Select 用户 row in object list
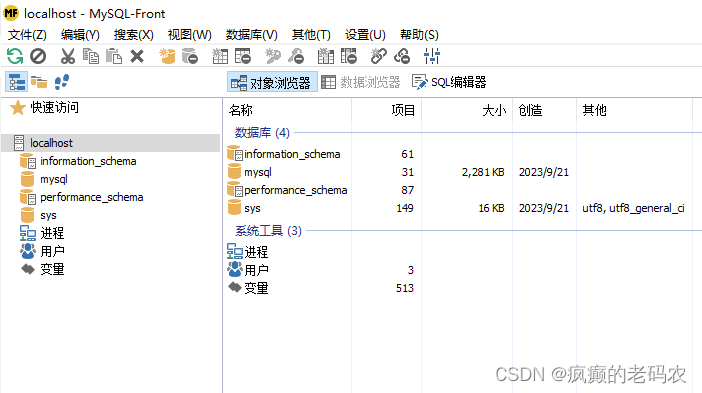 [x=256, y=270]
